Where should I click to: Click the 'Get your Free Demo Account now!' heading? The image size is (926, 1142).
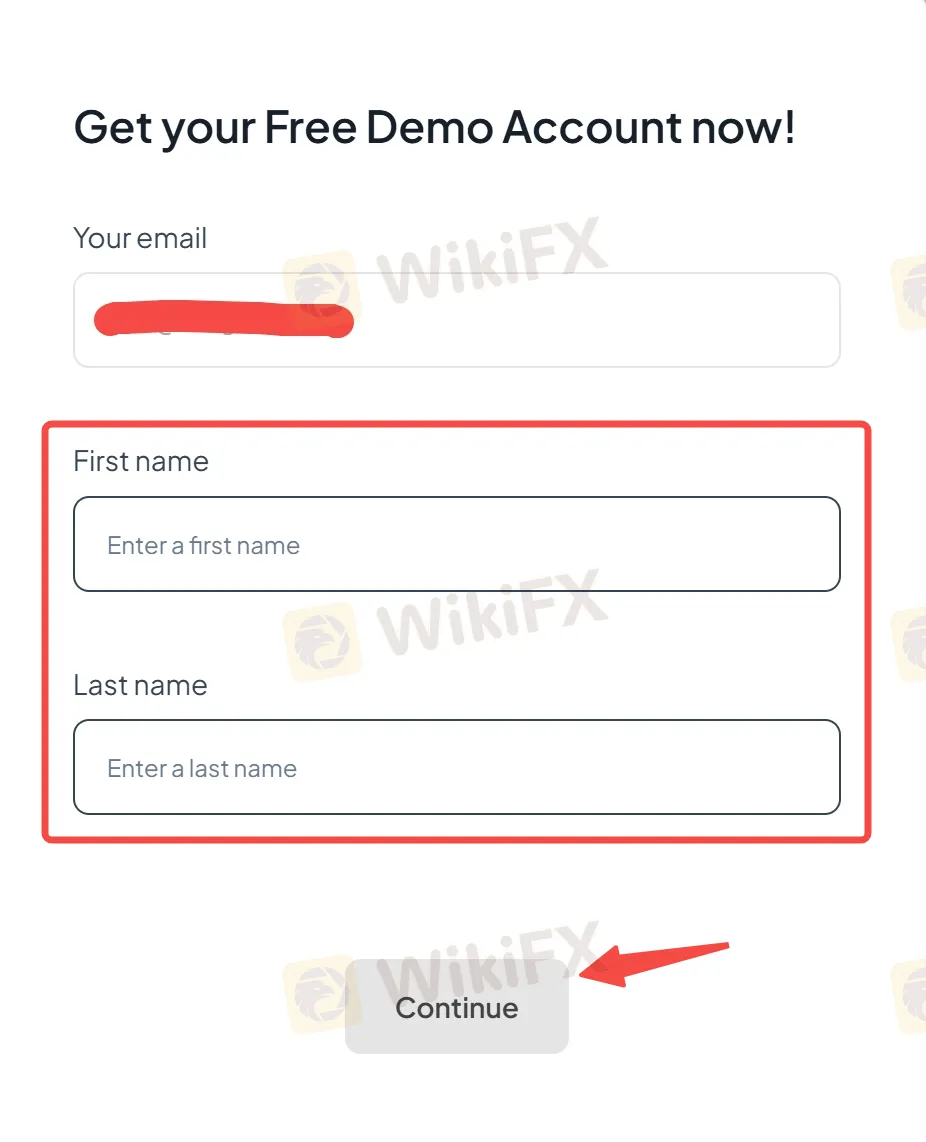tap(434, 129)
